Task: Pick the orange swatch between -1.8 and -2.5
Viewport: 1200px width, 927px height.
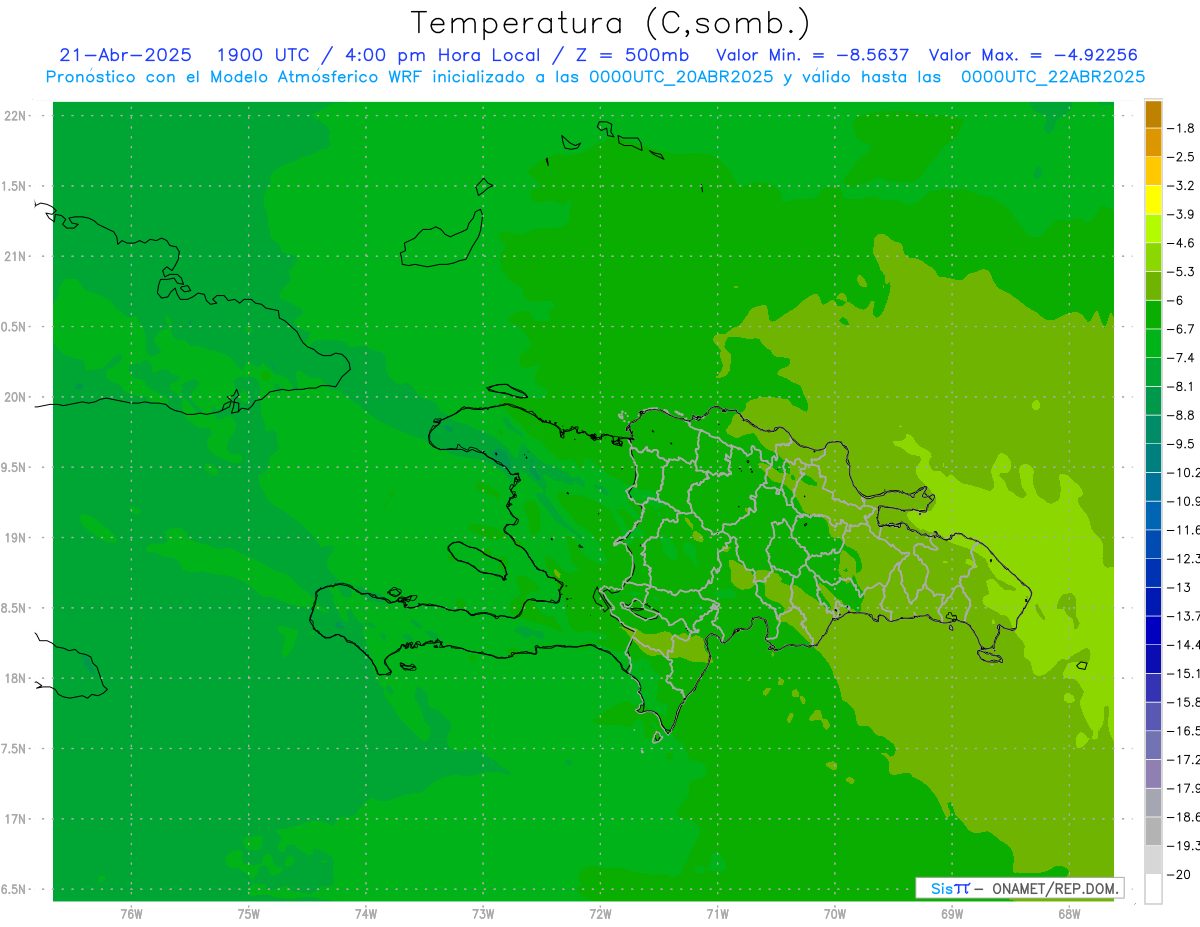Action: pyautogui.click(x=1153, y=143)
